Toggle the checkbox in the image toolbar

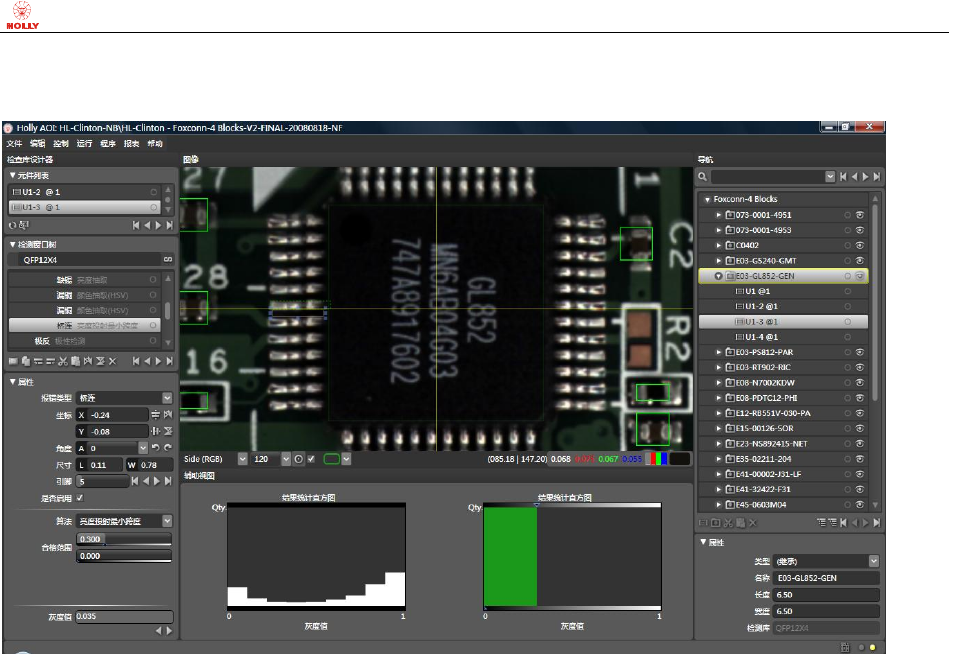click(311, 459)
